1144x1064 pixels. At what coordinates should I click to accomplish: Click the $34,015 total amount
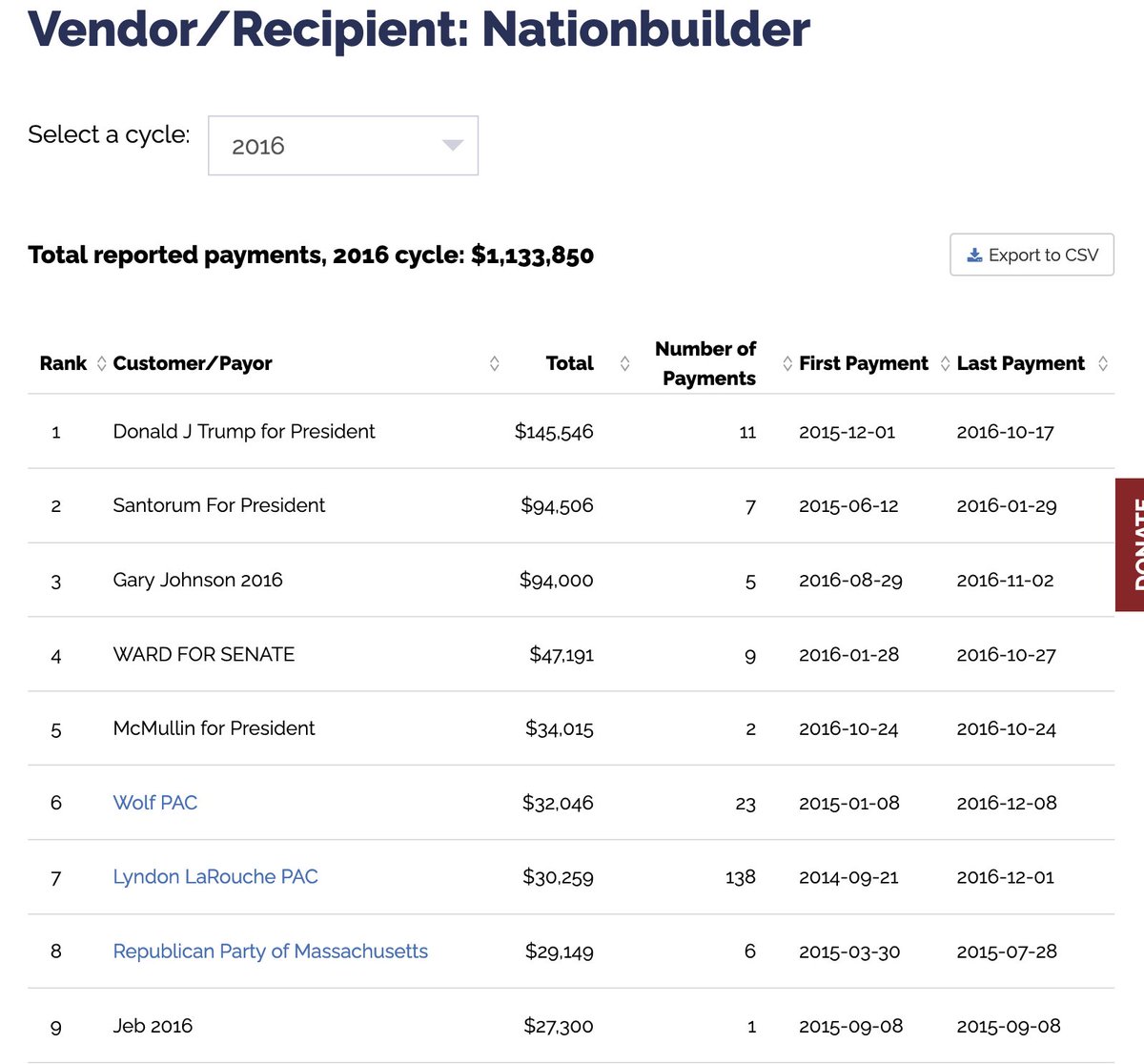click(560, 729)
